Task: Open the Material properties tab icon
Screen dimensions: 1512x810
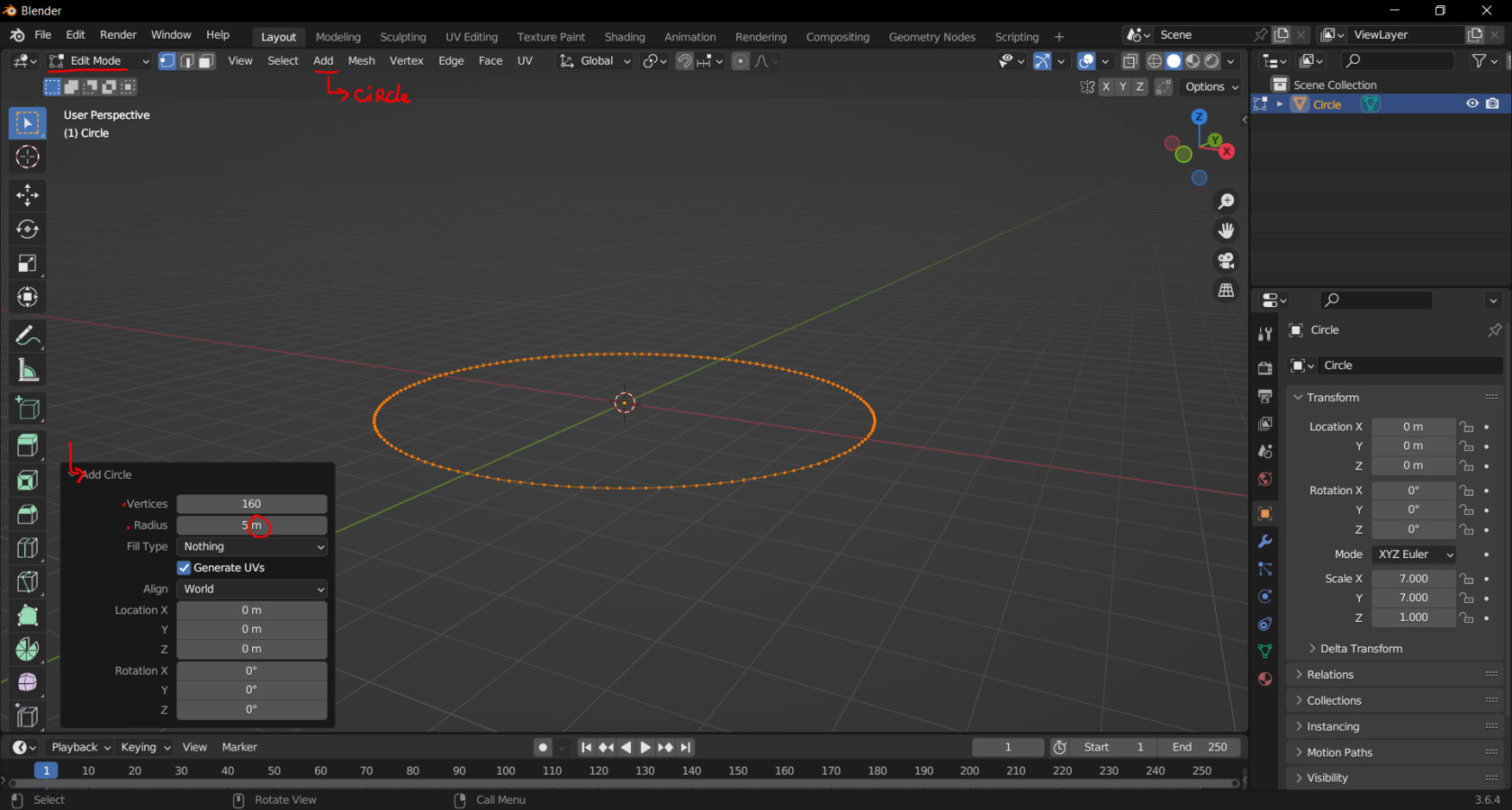Action: [1264, 679]
